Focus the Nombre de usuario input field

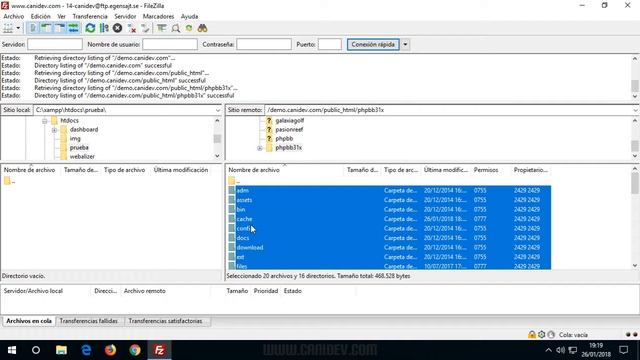pyautogui.click(x=170, y=44)
